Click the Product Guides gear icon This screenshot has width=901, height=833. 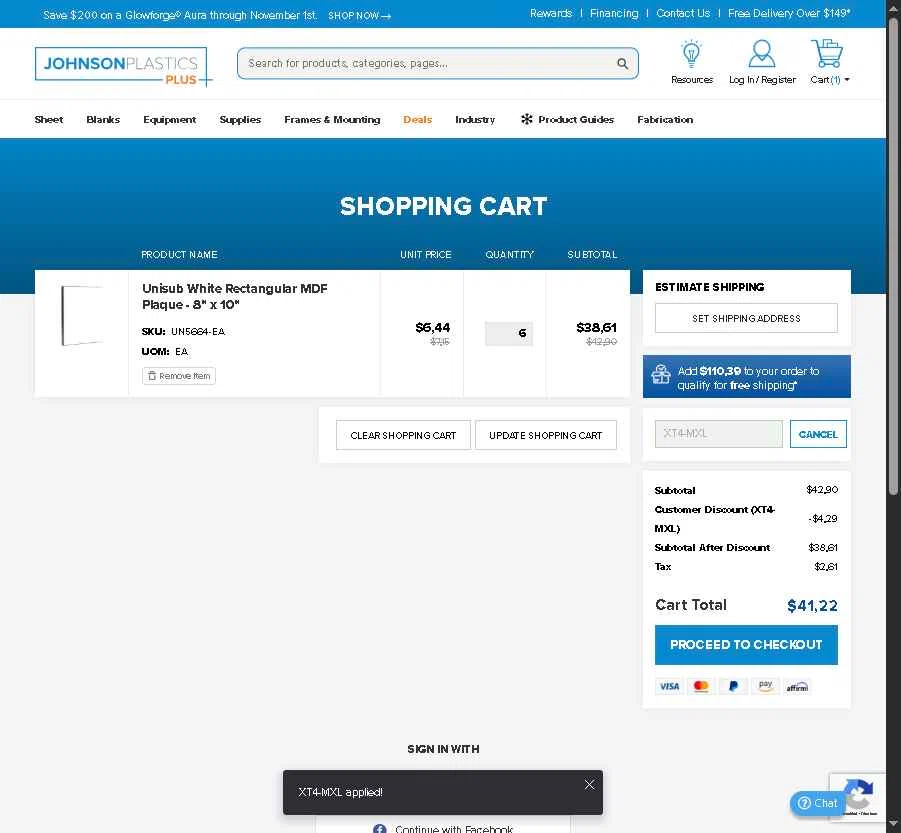(x=526, y=119)
